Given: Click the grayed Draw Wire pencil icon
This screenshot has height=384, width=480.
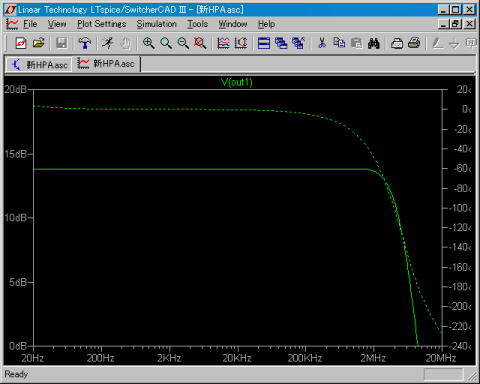Looking at the screenshot, I should [437, 43].
